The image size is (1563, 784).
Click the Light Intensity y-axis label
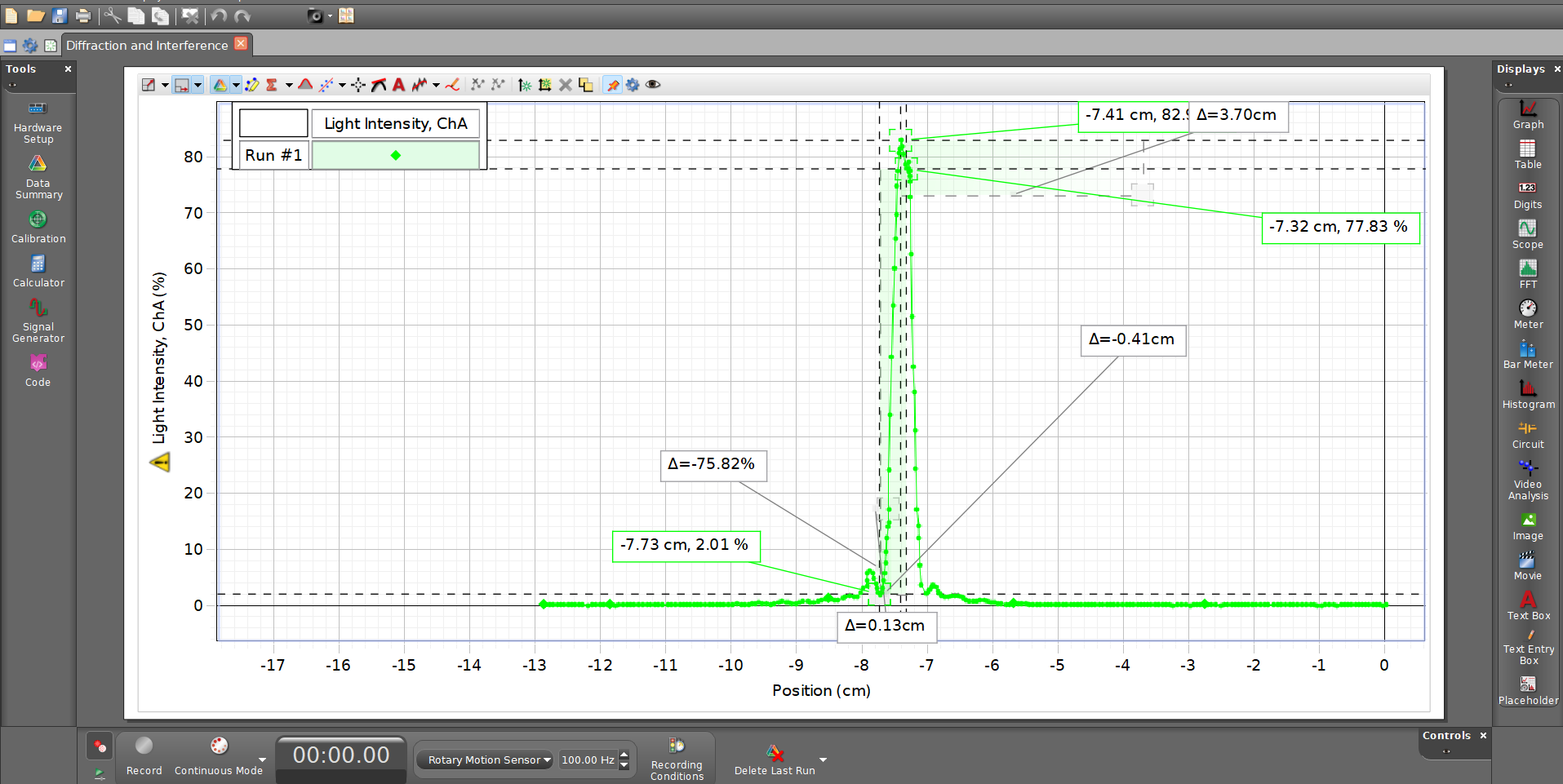click(159, 357)
